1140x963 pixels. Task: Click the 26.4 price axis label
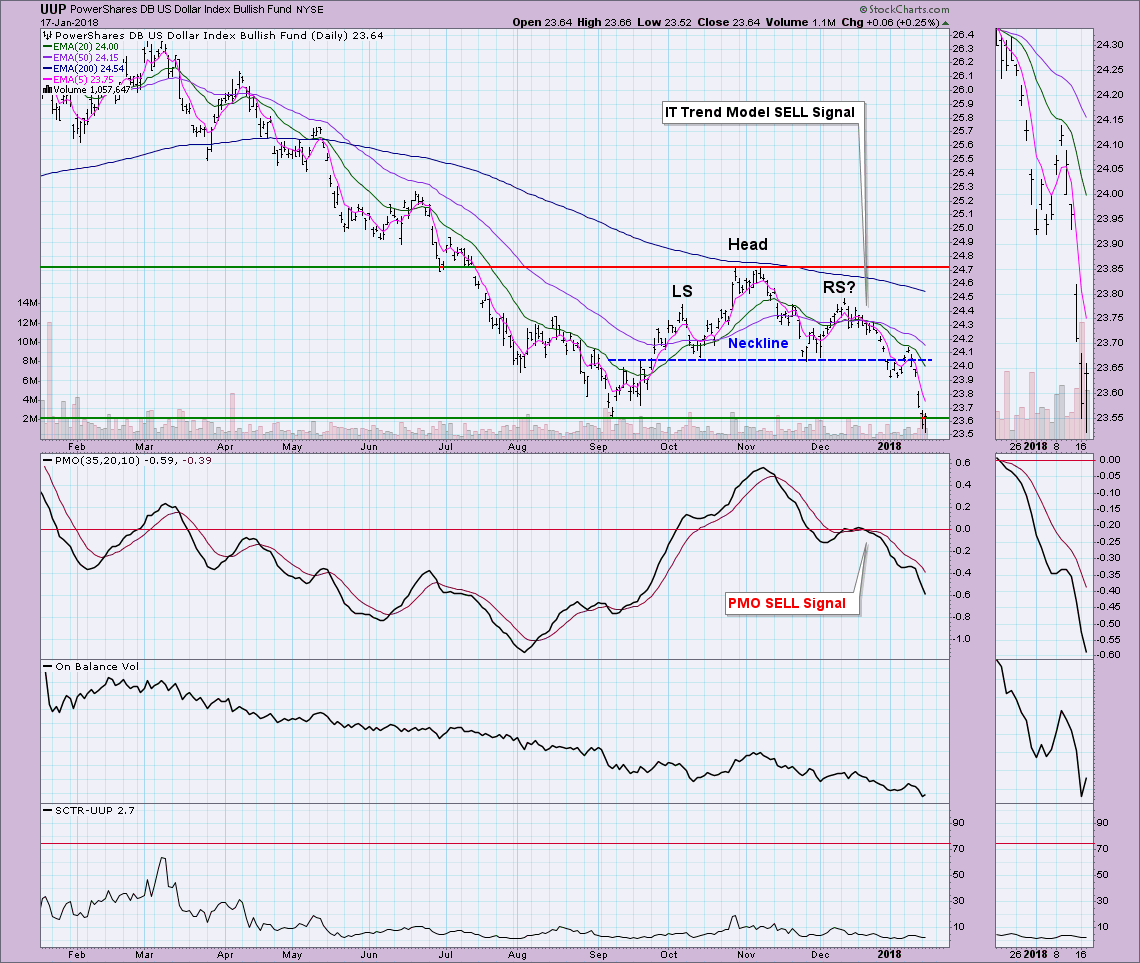963,35
